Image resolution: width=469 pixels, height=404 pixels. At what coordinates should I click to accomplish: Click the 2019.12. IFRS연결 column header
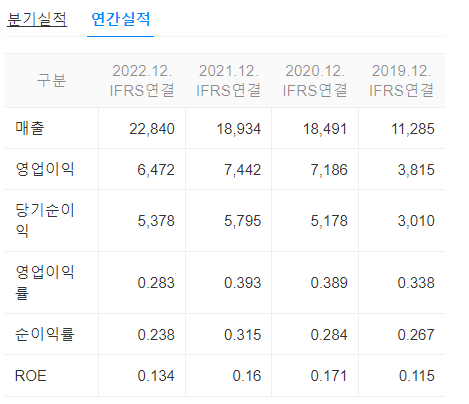tap(401, 81)
